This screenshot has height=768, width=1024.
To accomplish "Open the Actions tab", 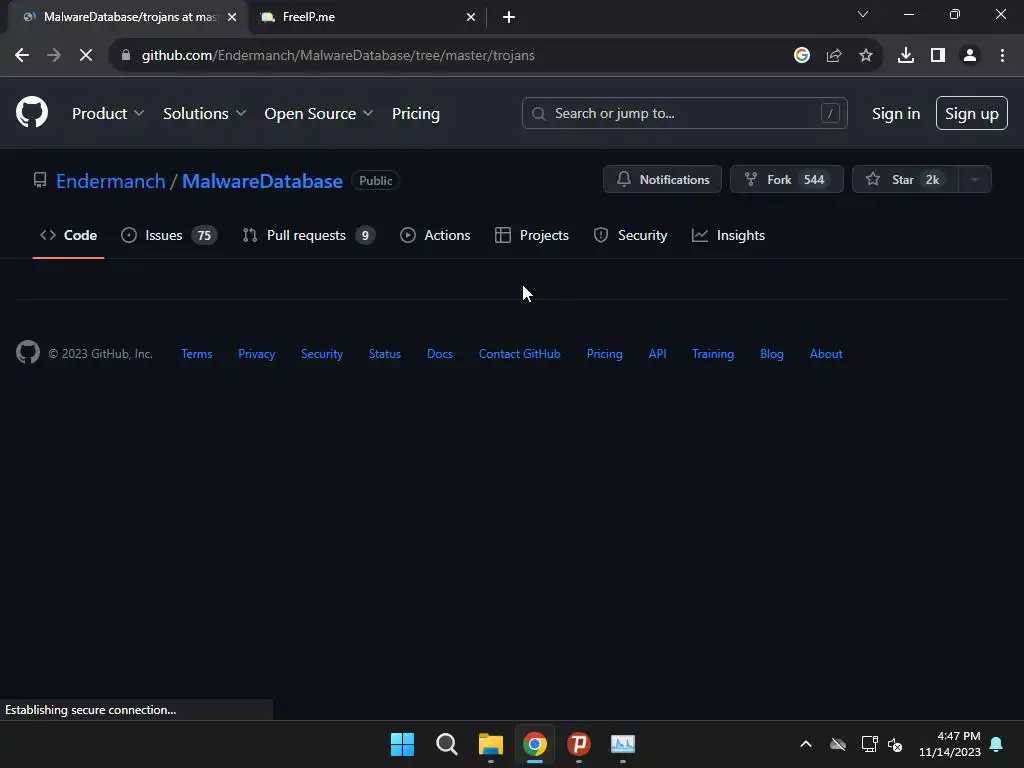I will click(x=435, y=235).
